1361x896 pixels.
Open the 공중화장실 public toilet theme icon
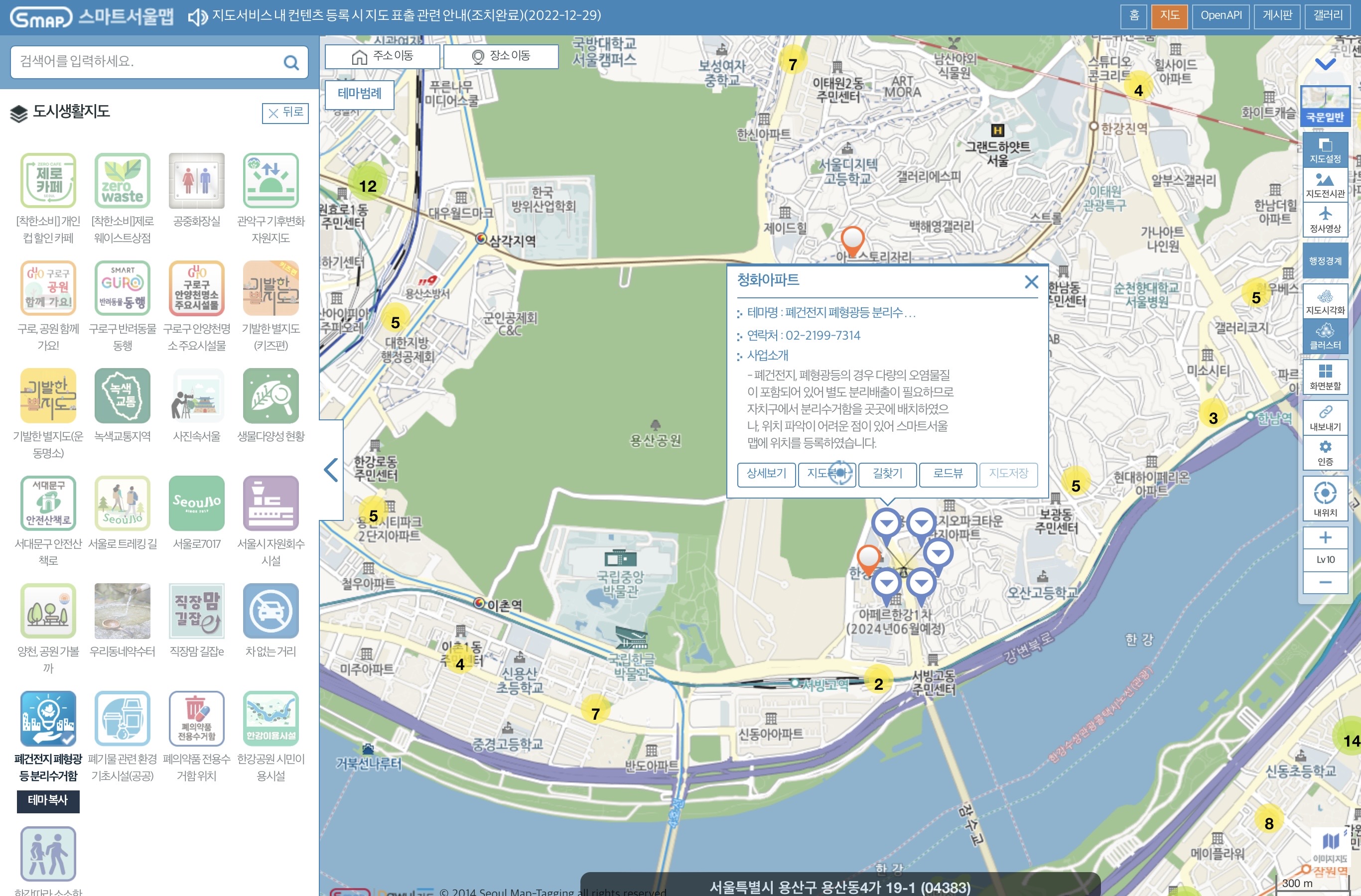coord(196,181)
